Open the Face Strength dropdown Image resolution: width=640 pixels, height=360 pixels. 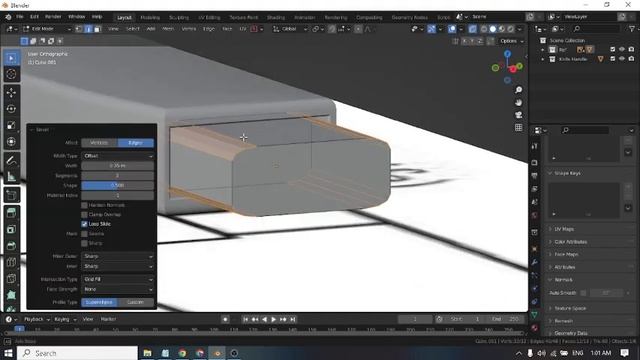[118, 289]
